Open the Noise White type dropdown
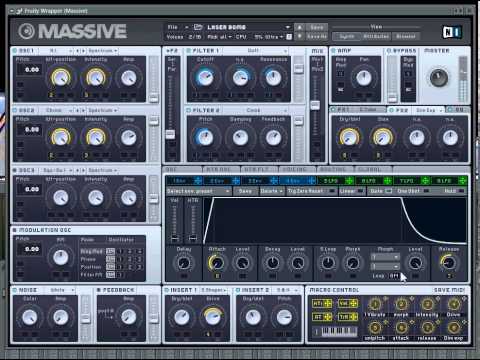The image size is (480, 360). tap(59, 290)
